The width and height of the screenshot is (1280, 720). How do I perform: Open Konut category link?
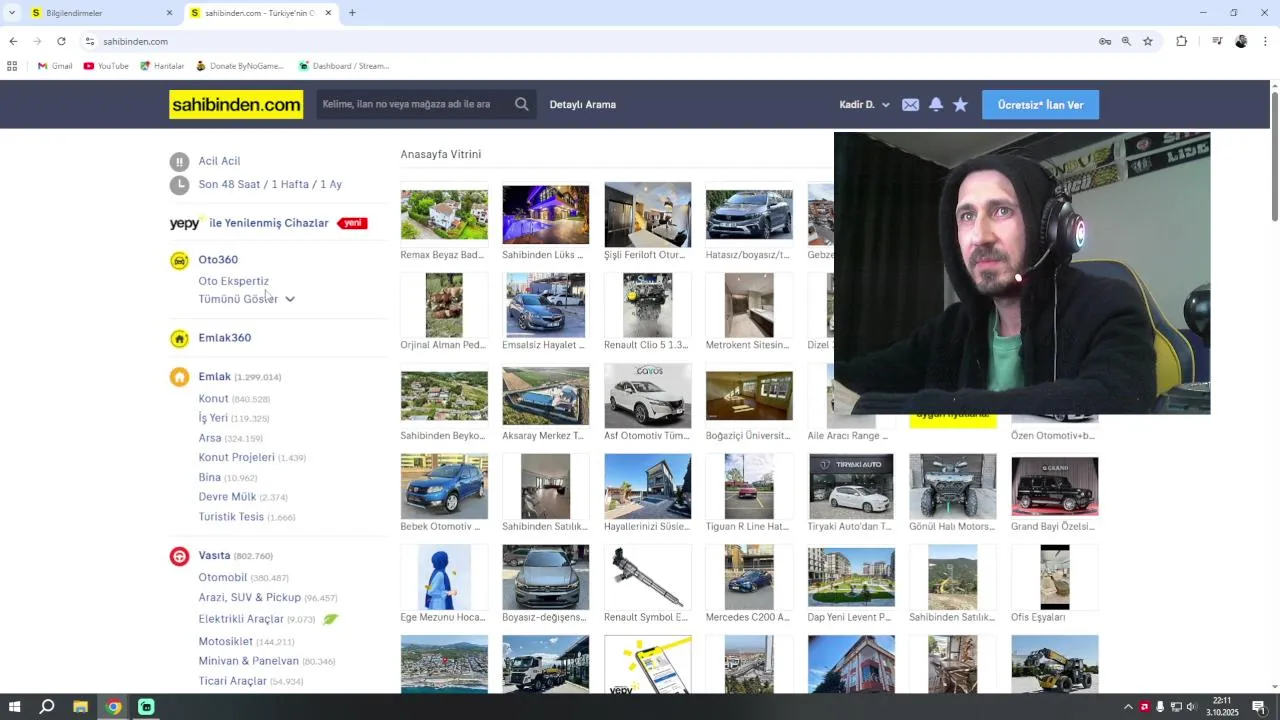click(x=213, y=399)
